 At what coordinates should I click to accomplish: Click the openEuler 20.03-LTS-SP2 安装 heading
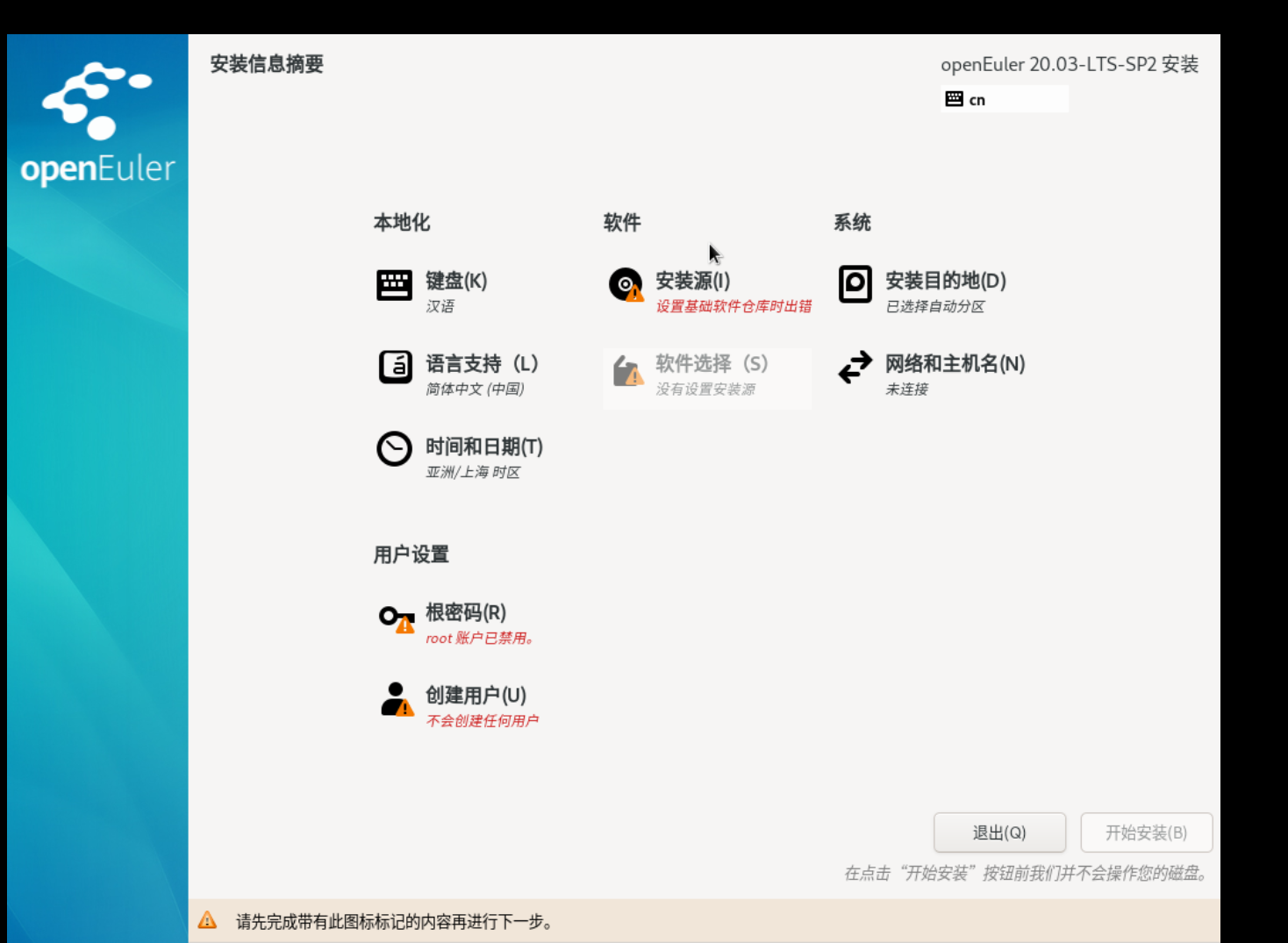click(x=1070, y=64)
